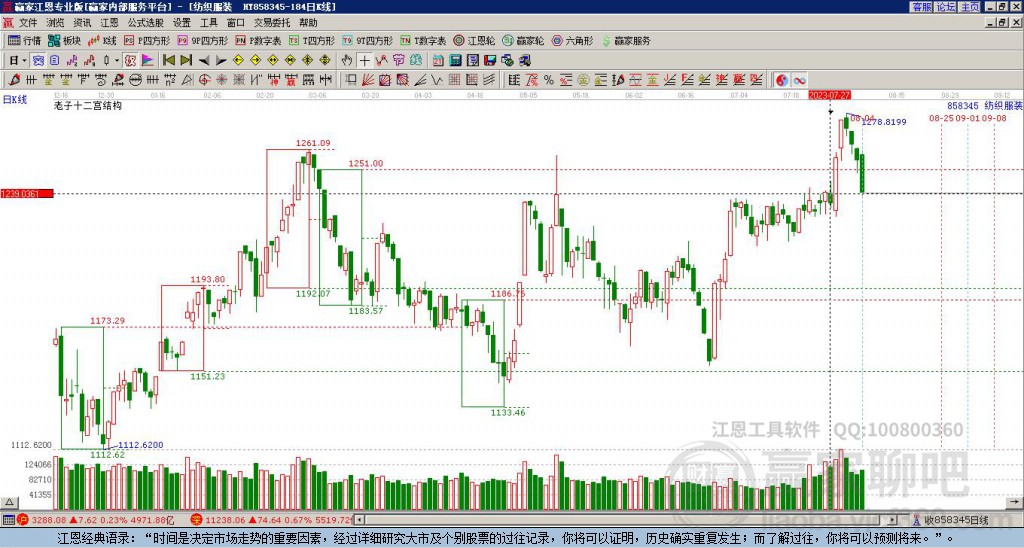This screenshot has height=548, width=1024.
Task: Click the 日K线 label on chart
Action: pyautogui.click(x=14, y=99)
